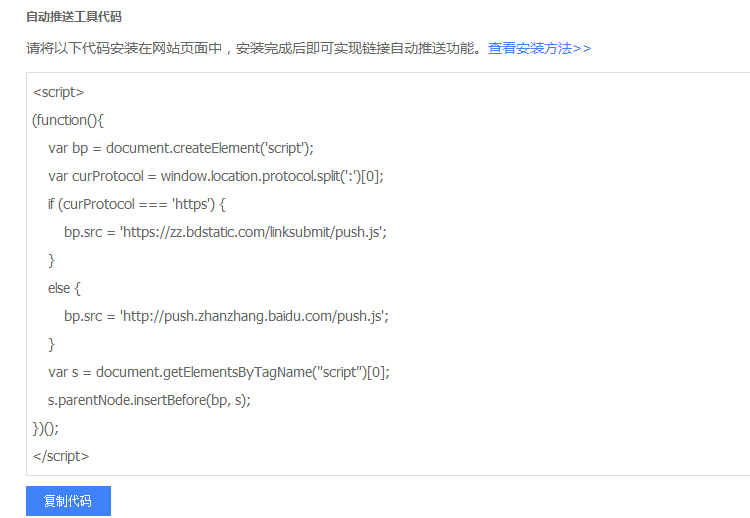Click the s.parentNode.insertBefore line
Viewport: 750px width, 518px height.
coord(148,400)
